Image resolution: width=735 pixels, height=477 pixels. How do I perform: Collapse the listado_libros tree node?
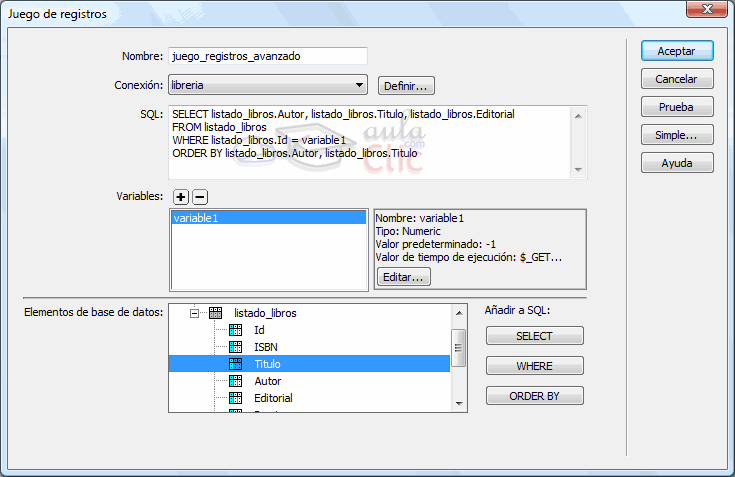[x=194, y=313]
